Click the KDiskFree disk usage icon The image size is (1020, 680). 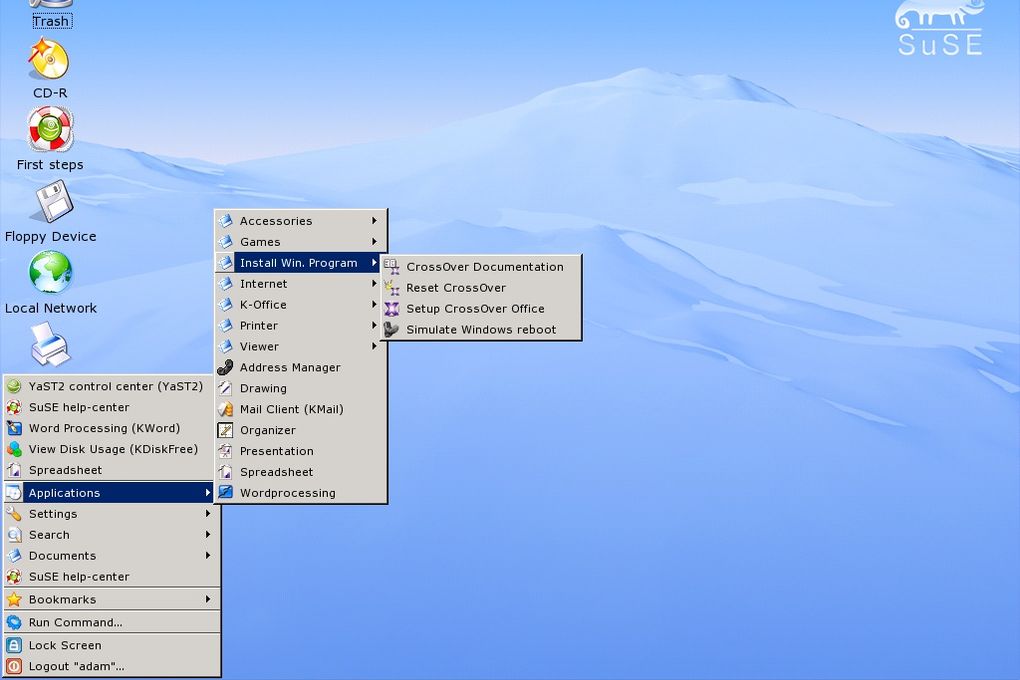[x=14, y=449]
